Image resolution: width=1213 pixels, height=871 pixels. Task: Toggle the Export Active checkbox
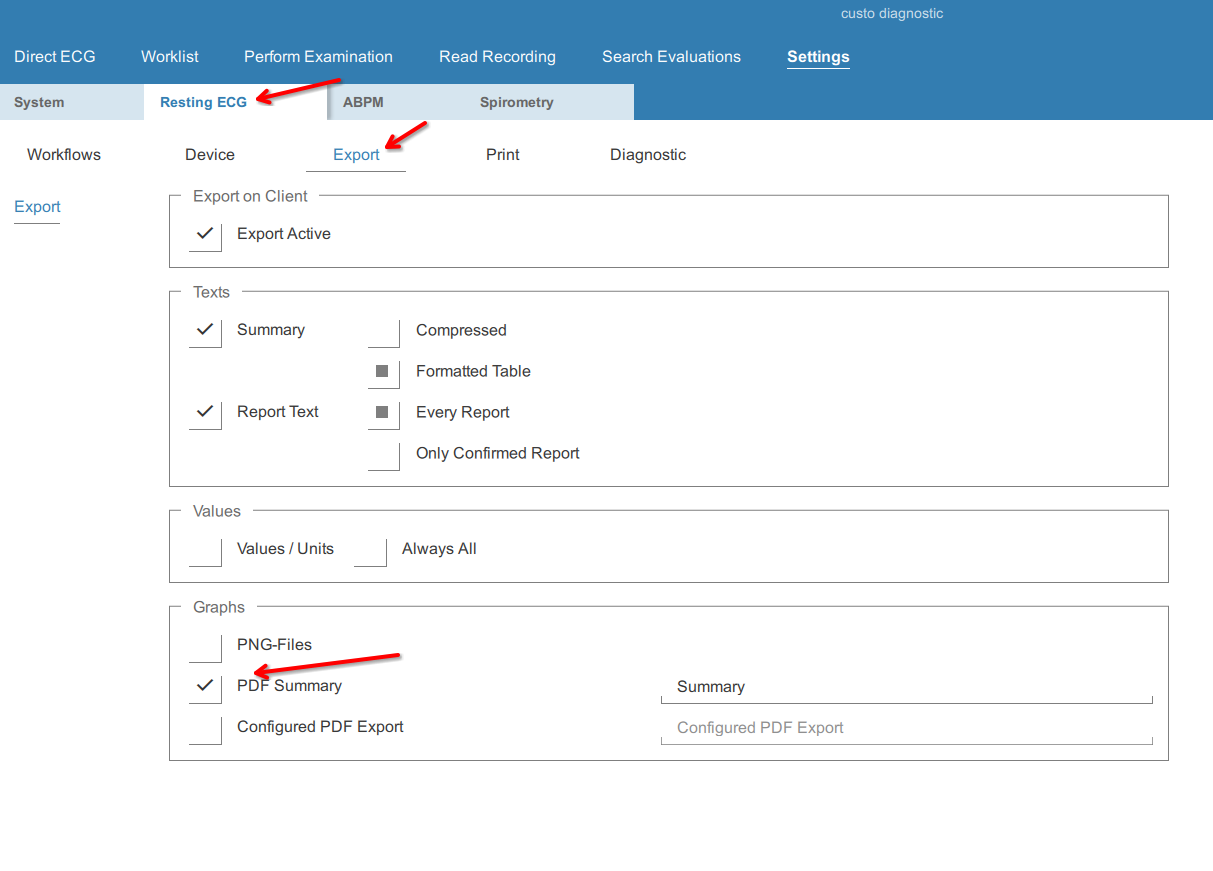[205, 234]
